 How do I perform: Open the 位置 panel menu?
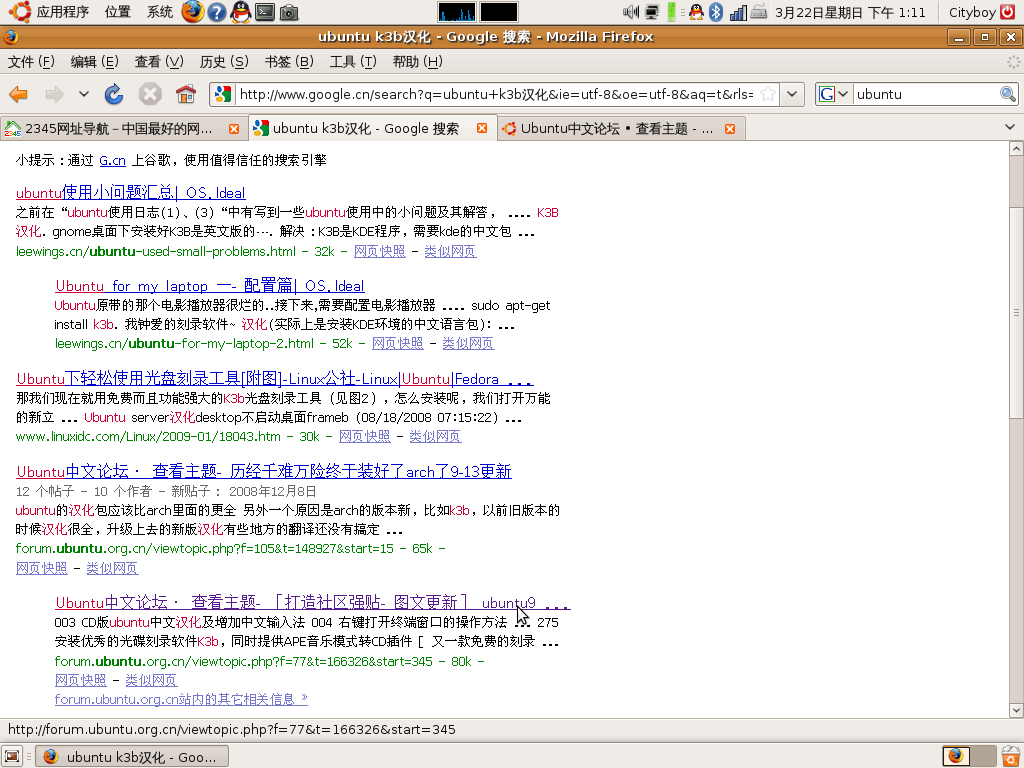(118, 12)
